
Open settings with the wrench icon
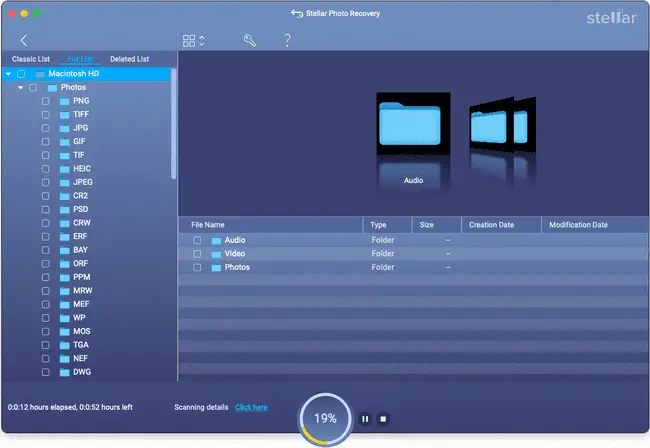250,40
